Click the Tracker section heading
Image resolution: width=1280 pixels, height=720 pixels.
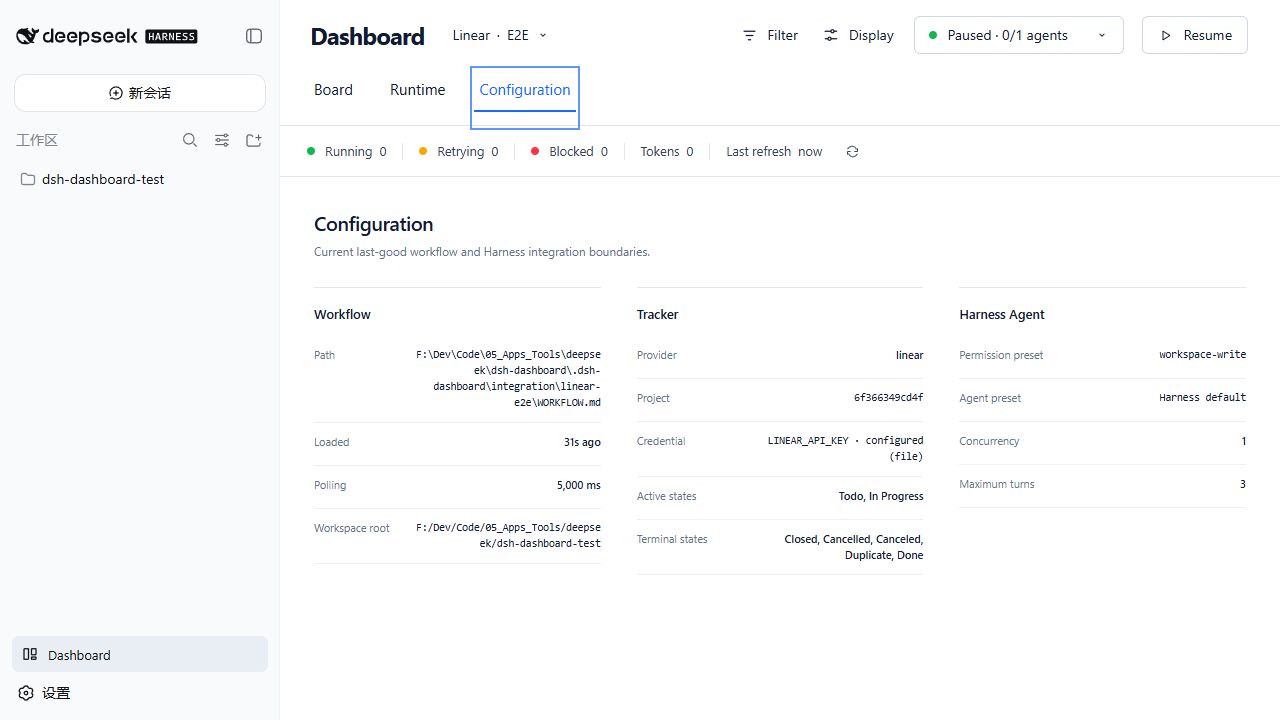(658, 314)
